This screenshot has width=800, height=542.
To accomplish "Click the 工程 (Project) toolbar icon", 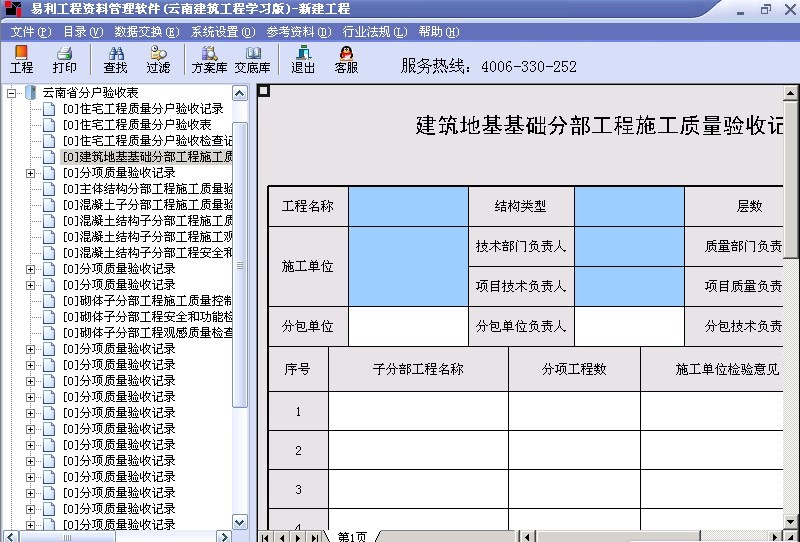I will (21, 59).
